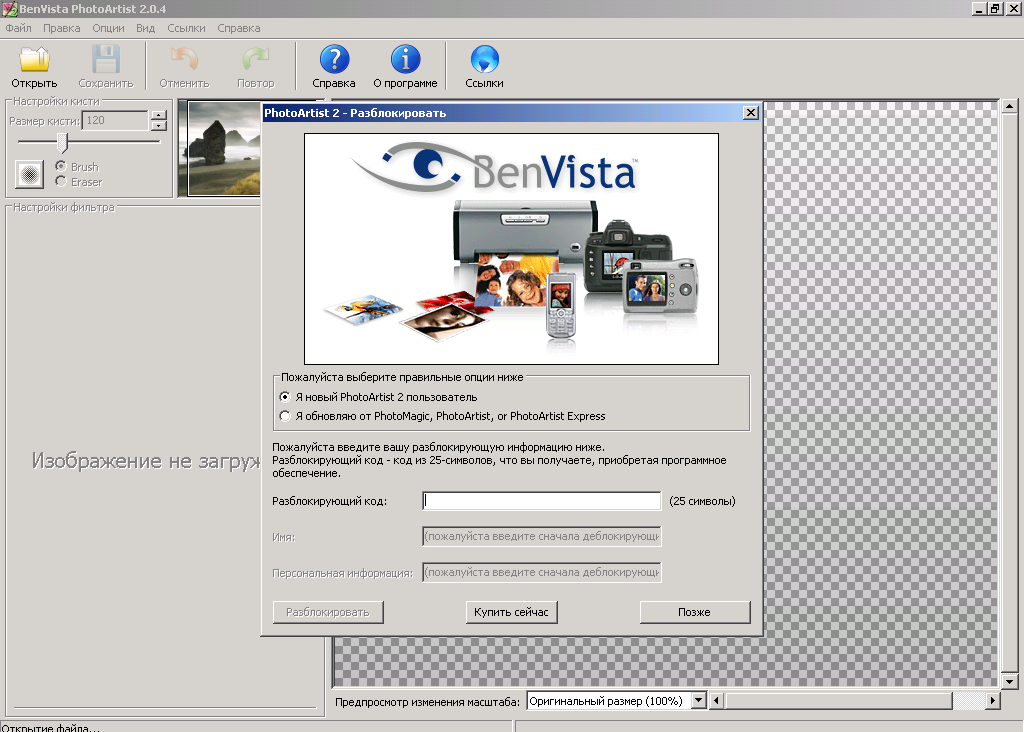
Task: Open the Файл menu
Action: click(x=18, y=28)
